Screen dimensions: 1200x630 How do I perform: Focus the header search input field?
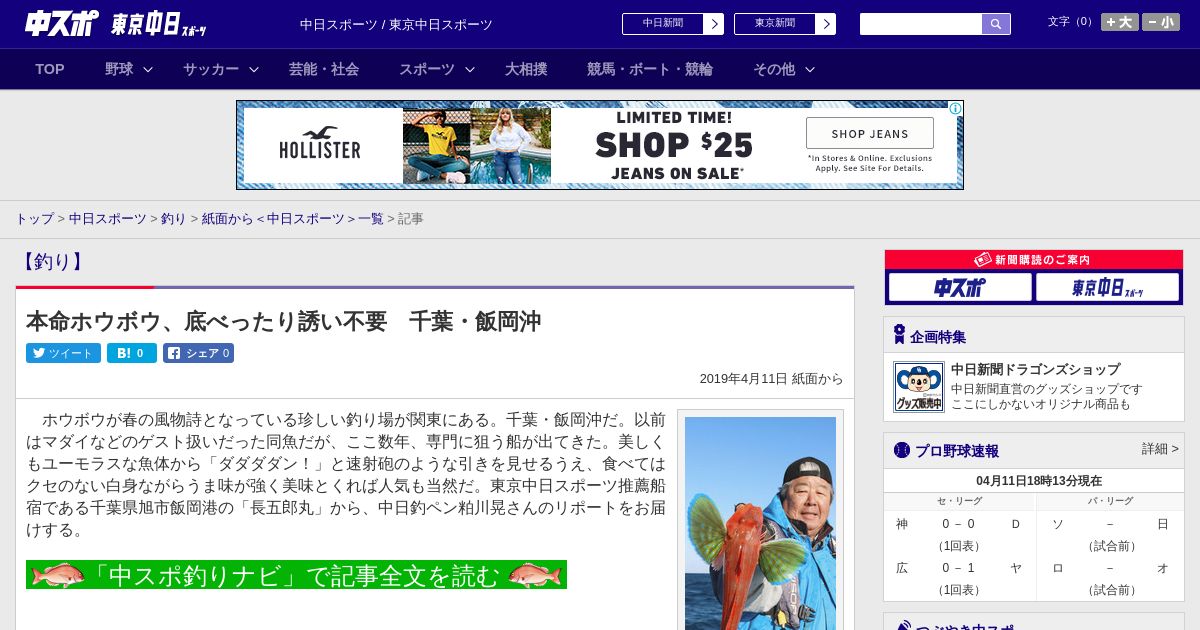pyautogui.click(x=921, y=24)
